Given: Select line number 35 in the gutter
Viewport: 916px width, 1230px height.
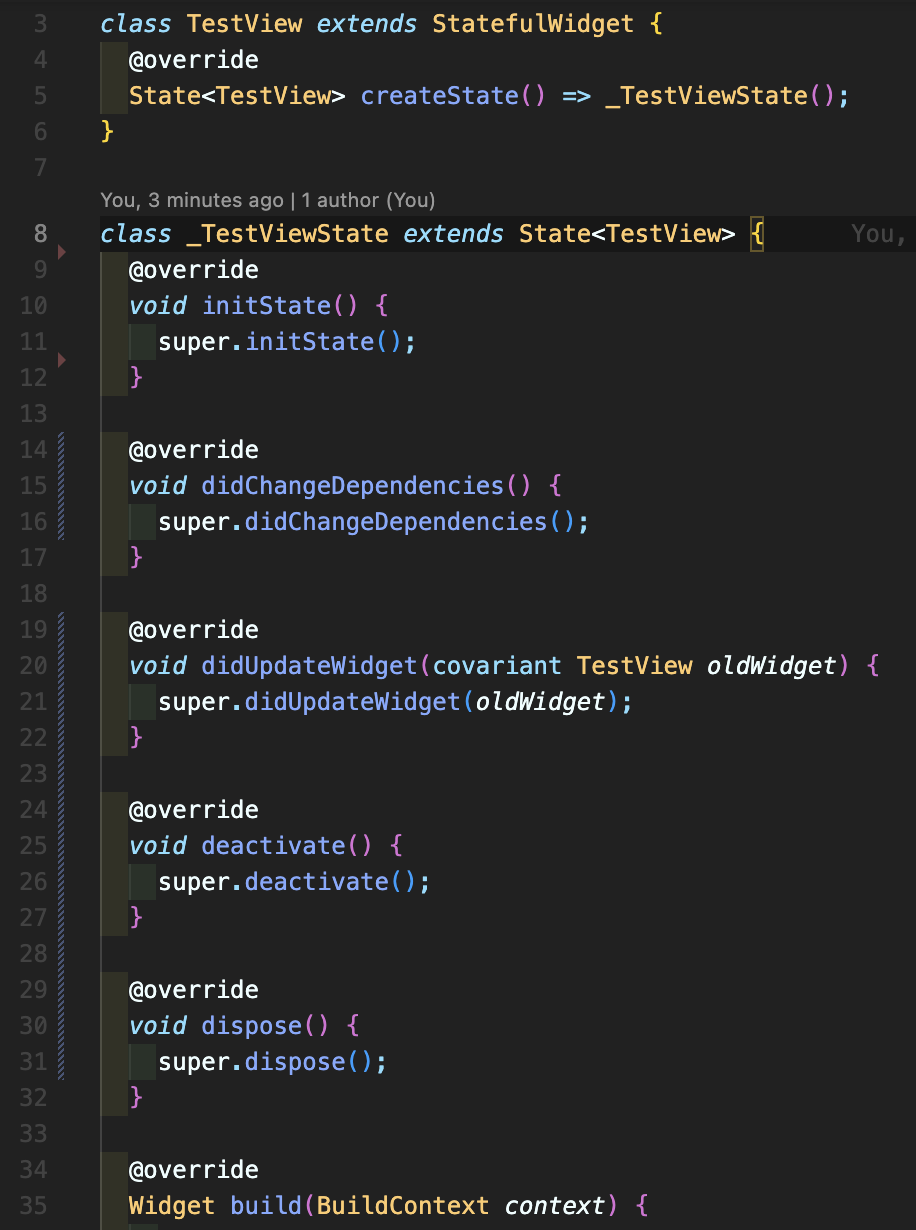Looking at the screenshot, I should click(34, 1206).
